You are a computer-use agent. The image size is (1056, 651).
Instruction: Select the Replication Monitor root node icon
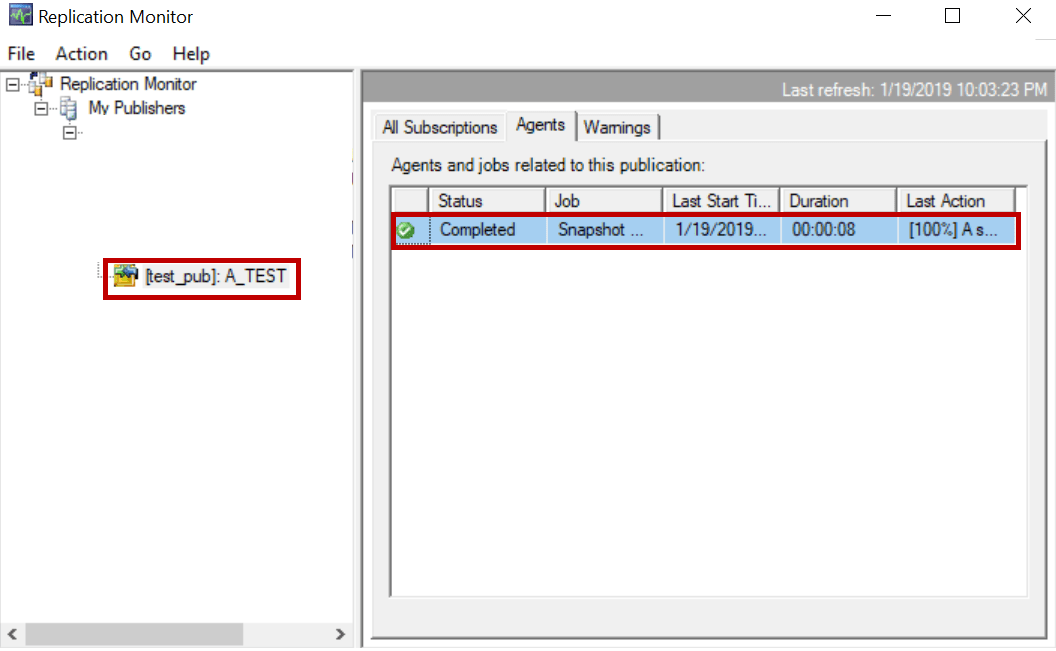(42, 84)
